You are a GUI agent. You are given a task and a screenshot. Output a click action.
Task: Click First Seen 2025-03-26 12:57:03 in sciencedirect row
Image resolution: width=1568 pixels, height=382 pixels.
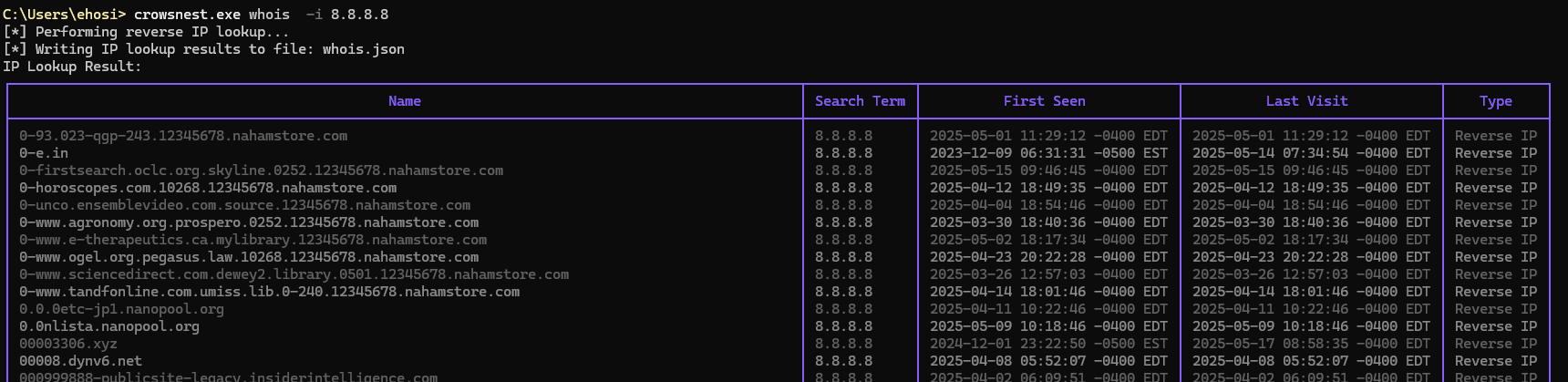(1048, 274)
